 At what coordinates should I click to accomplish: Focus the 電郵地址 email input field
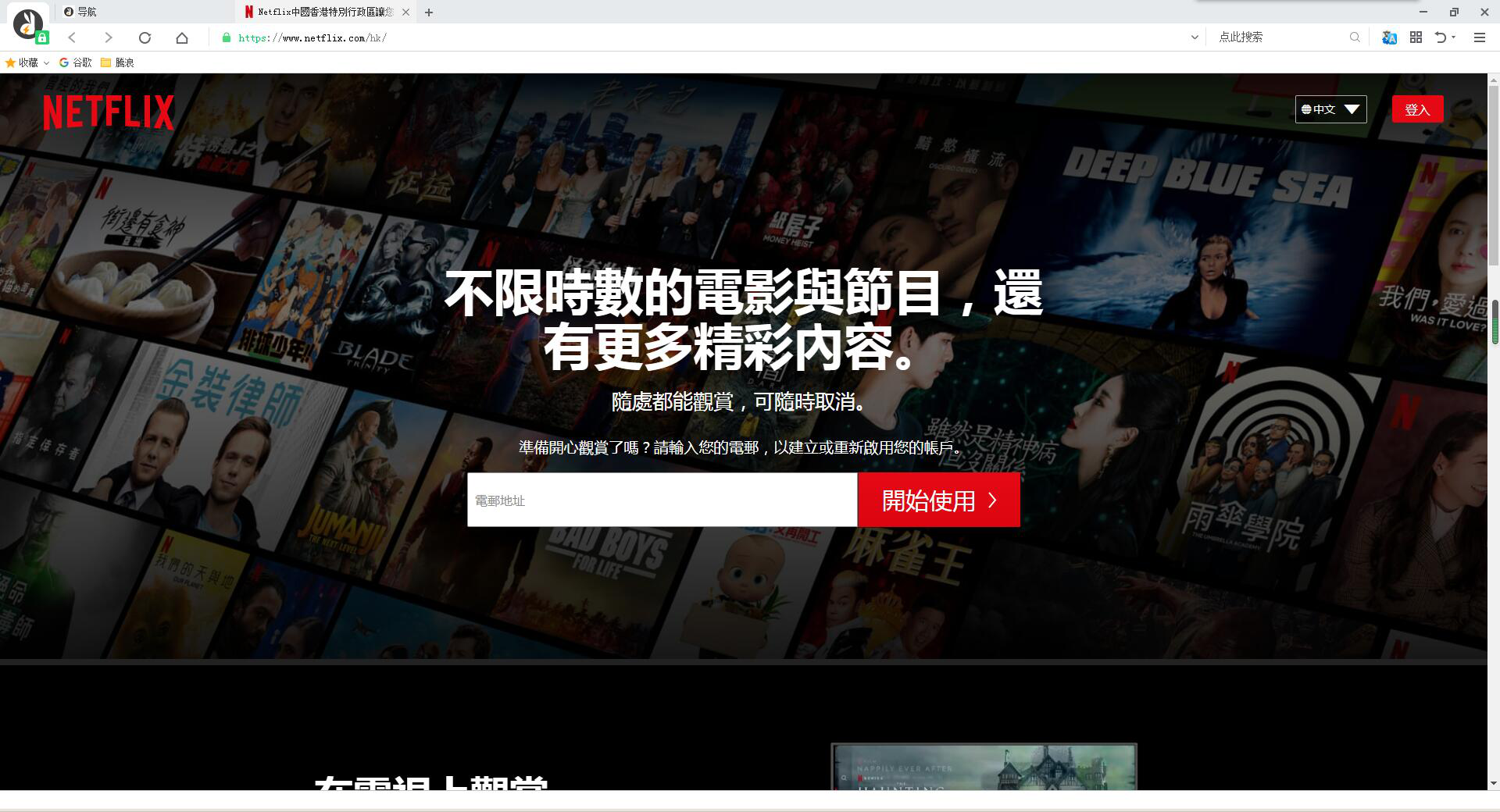click(662, 500)
